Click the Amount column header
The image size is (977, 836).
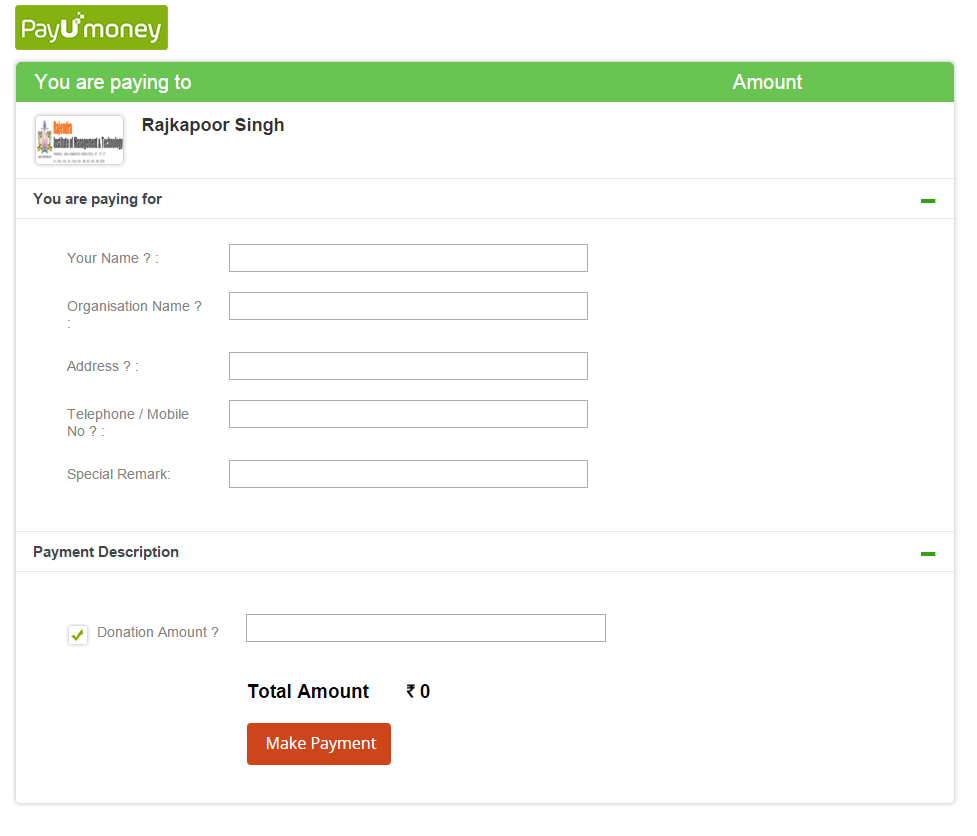tap(767, 82)
